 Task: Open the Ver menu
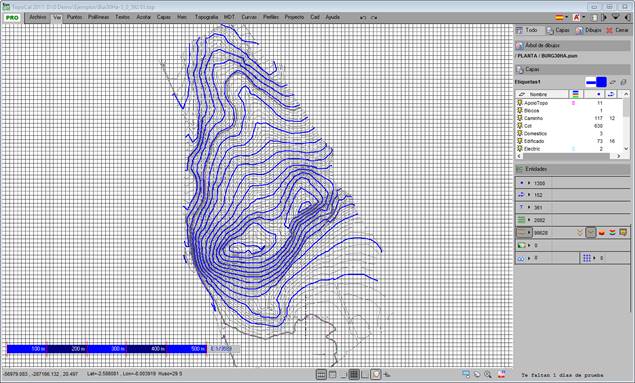[x=57, y=17]
